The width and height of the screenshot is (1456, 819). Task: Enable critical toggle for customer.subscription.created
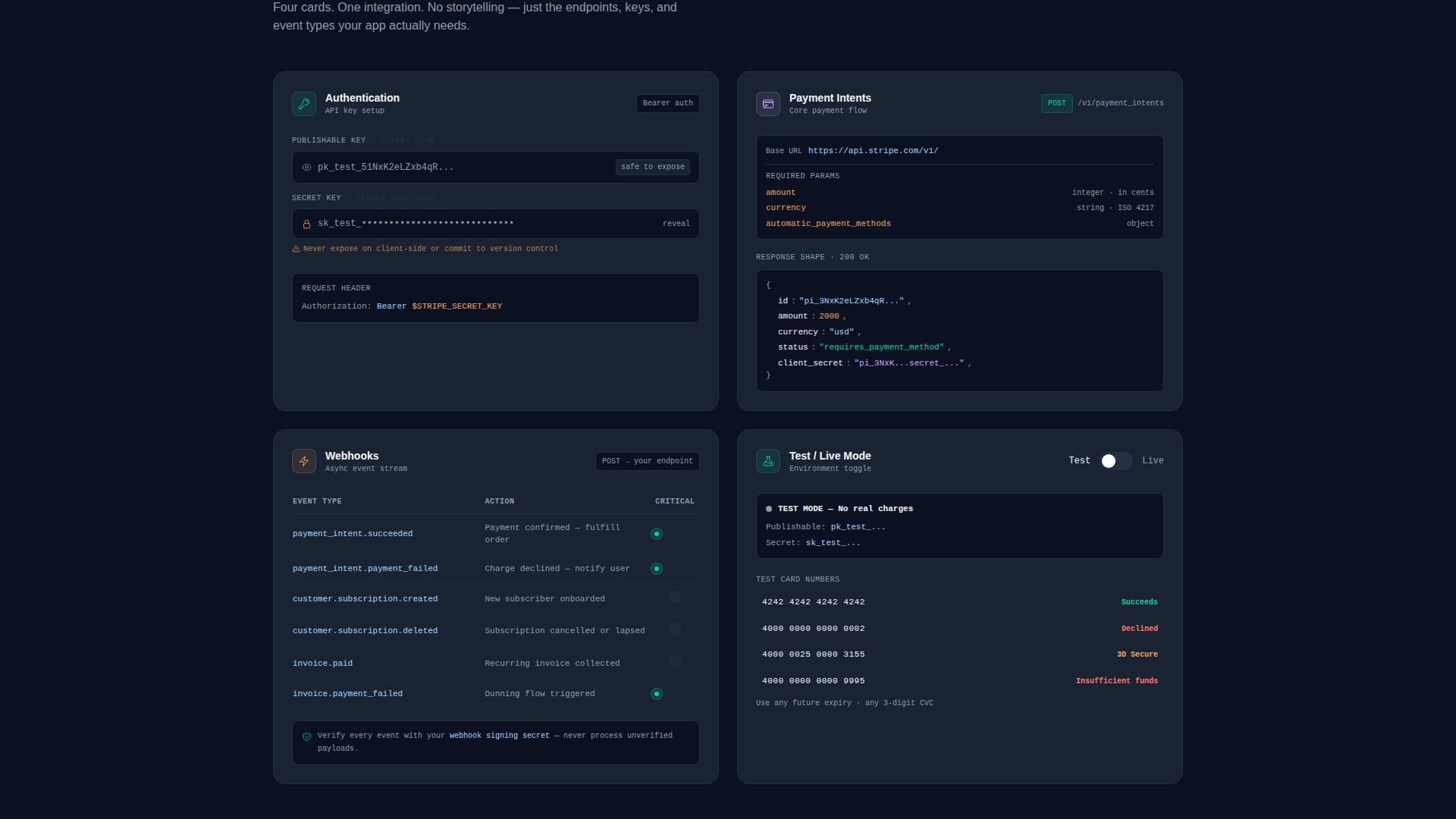(x=675, y=598)
